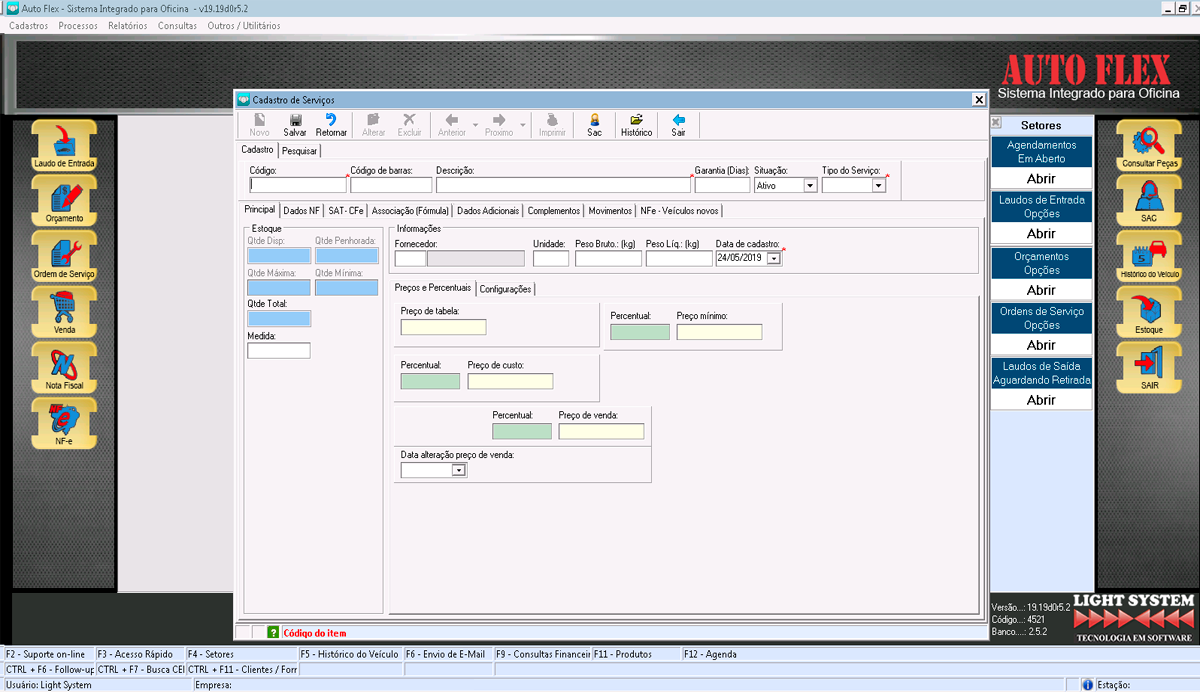Image resolution: width=1200 pixels, height=692 pixels.
Task: Open the Outros / Utilitários menu
Action: 244,25
